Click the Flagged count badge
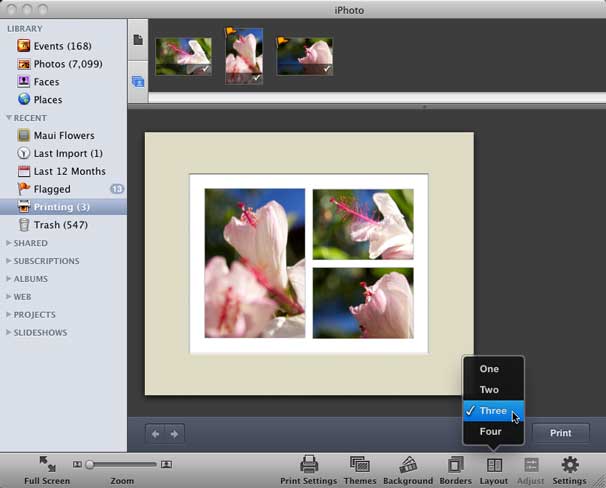Screen dimensions: 606x488 tap(117, 189)
